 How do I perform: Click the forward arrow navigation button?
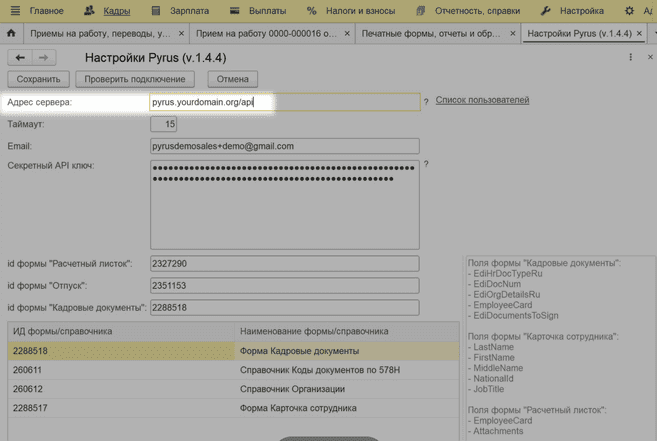[x=43, y=58]
